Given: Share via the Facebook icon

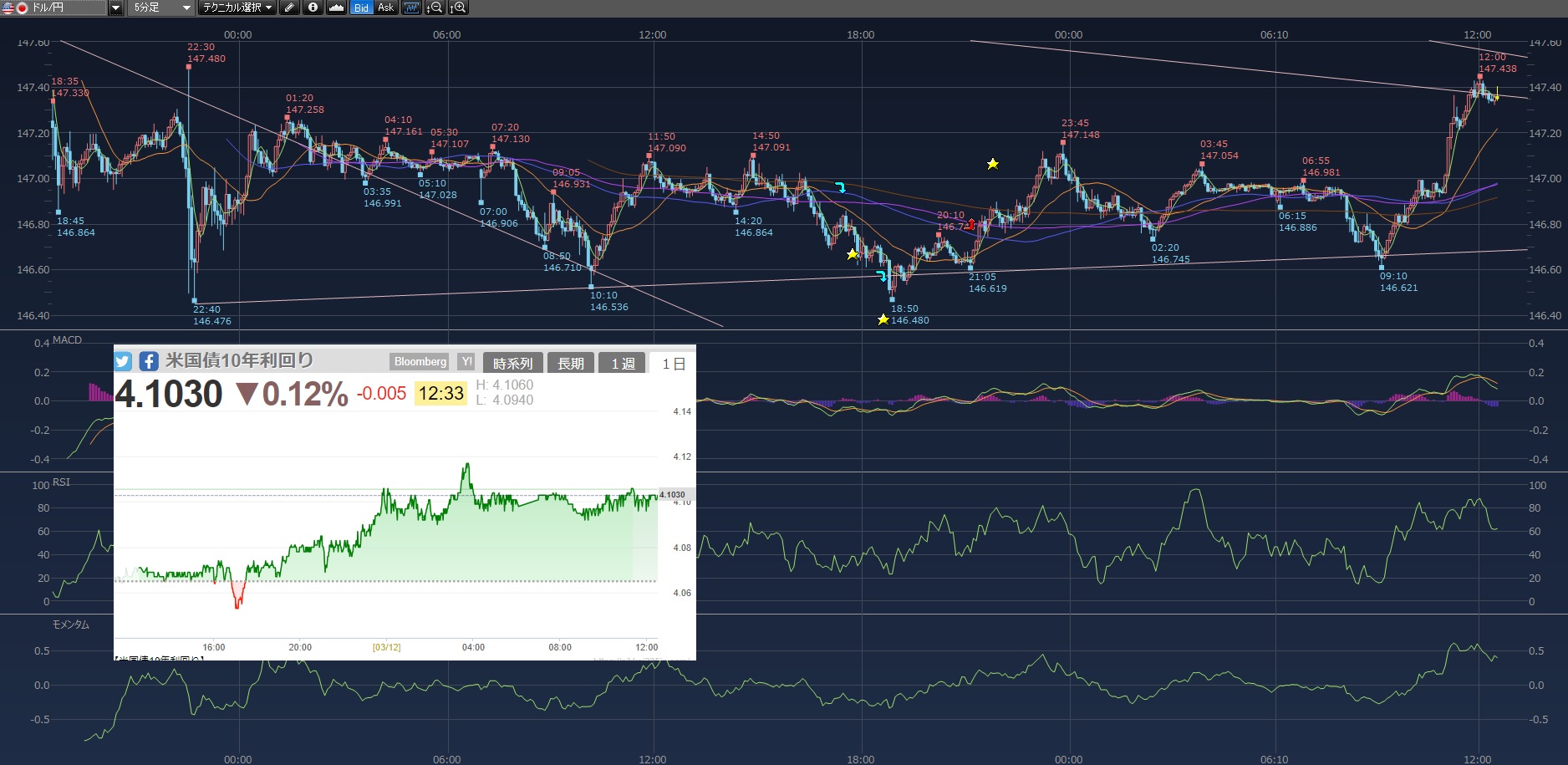Looking at the screenshot, I should click(149, 361).
